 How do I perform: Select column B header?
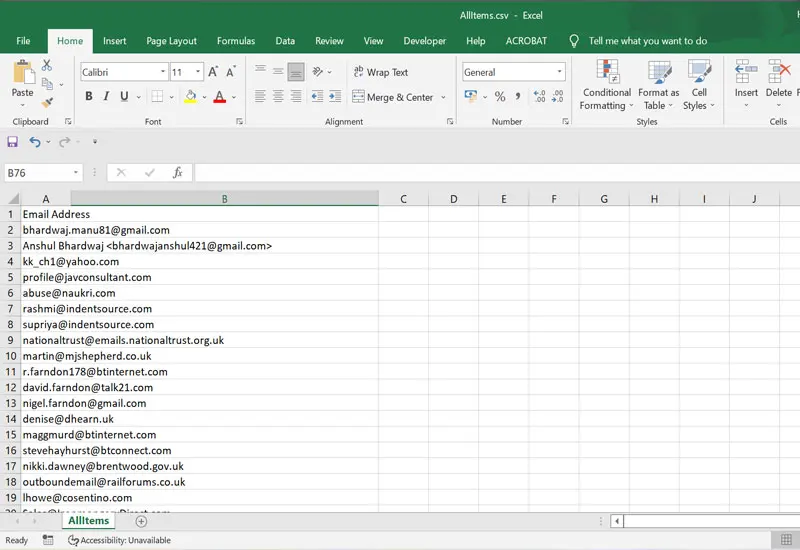click(x=224, y=199)
